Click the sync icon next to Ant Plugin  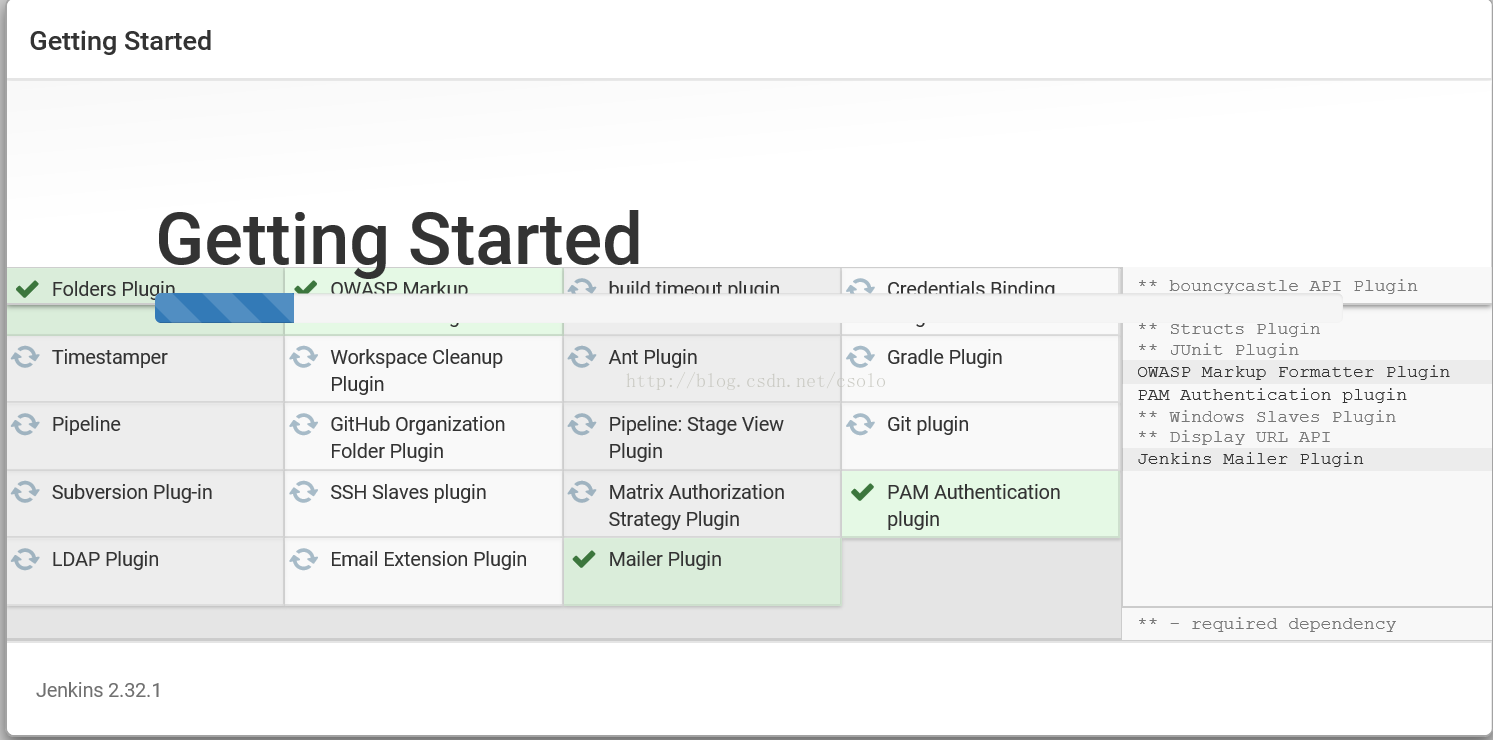582,357
